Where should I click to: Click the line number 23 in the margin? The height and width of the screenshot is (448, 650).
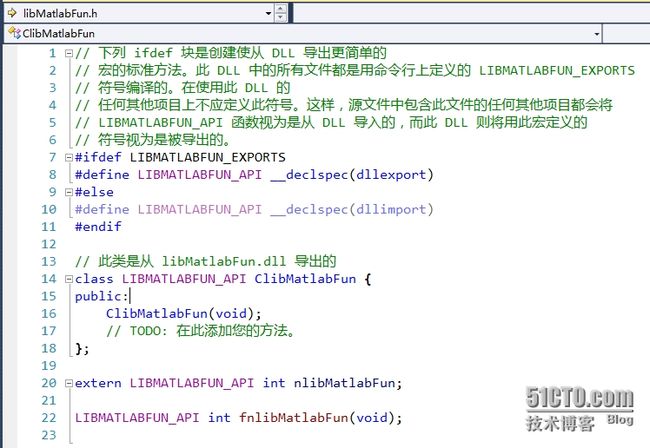pos(48,435)
